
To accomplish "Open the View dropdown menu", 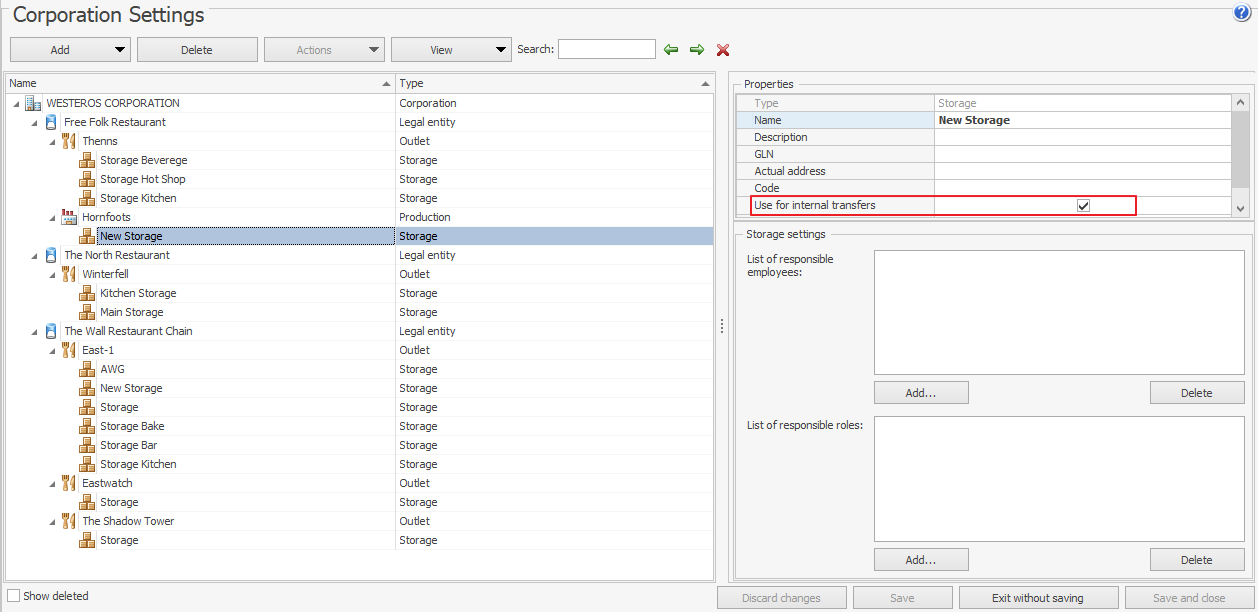I will 451,50.
